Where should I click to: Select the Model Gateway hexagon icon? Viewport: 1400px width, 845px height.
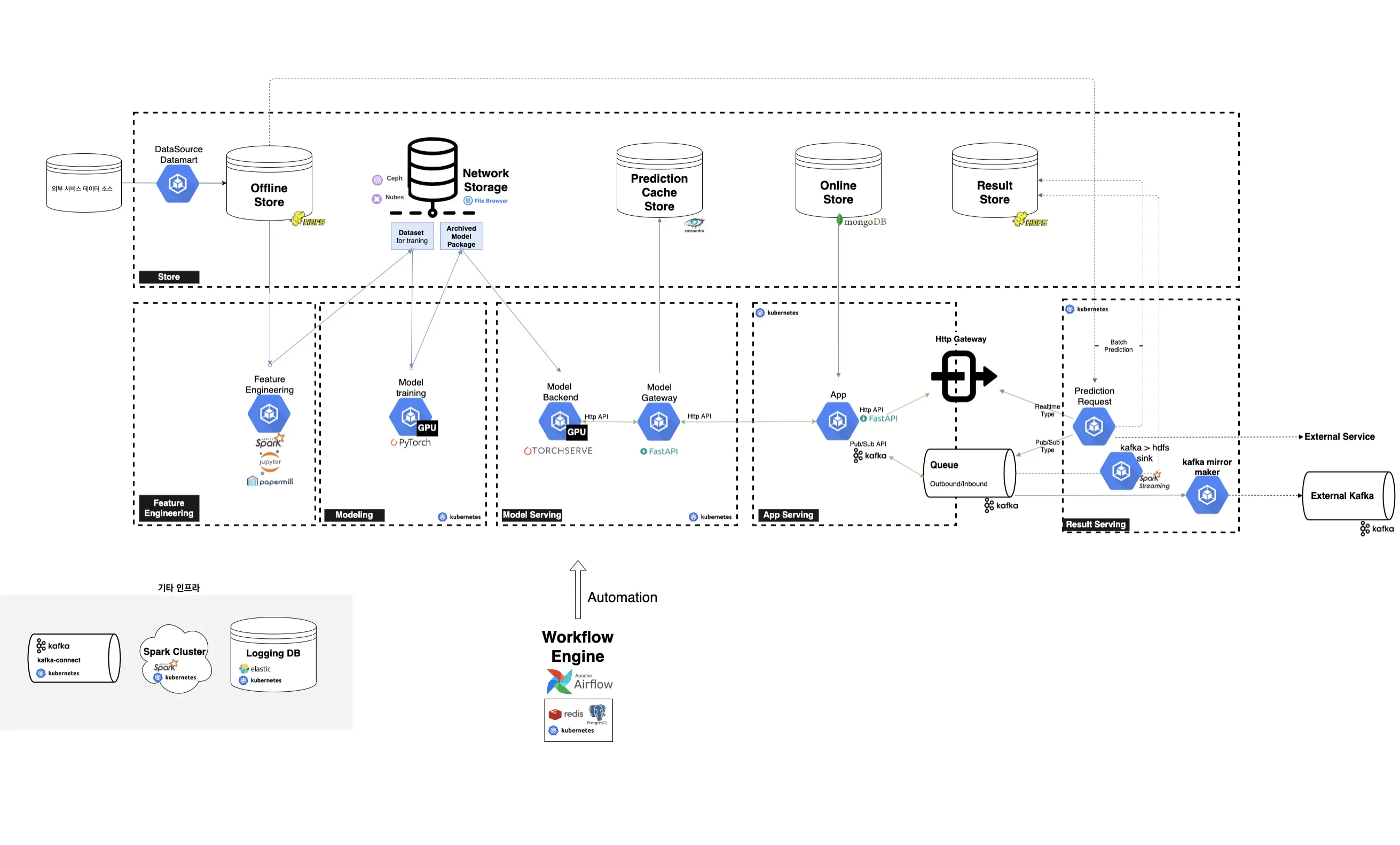pyautogui.click(x=658, y=421)
